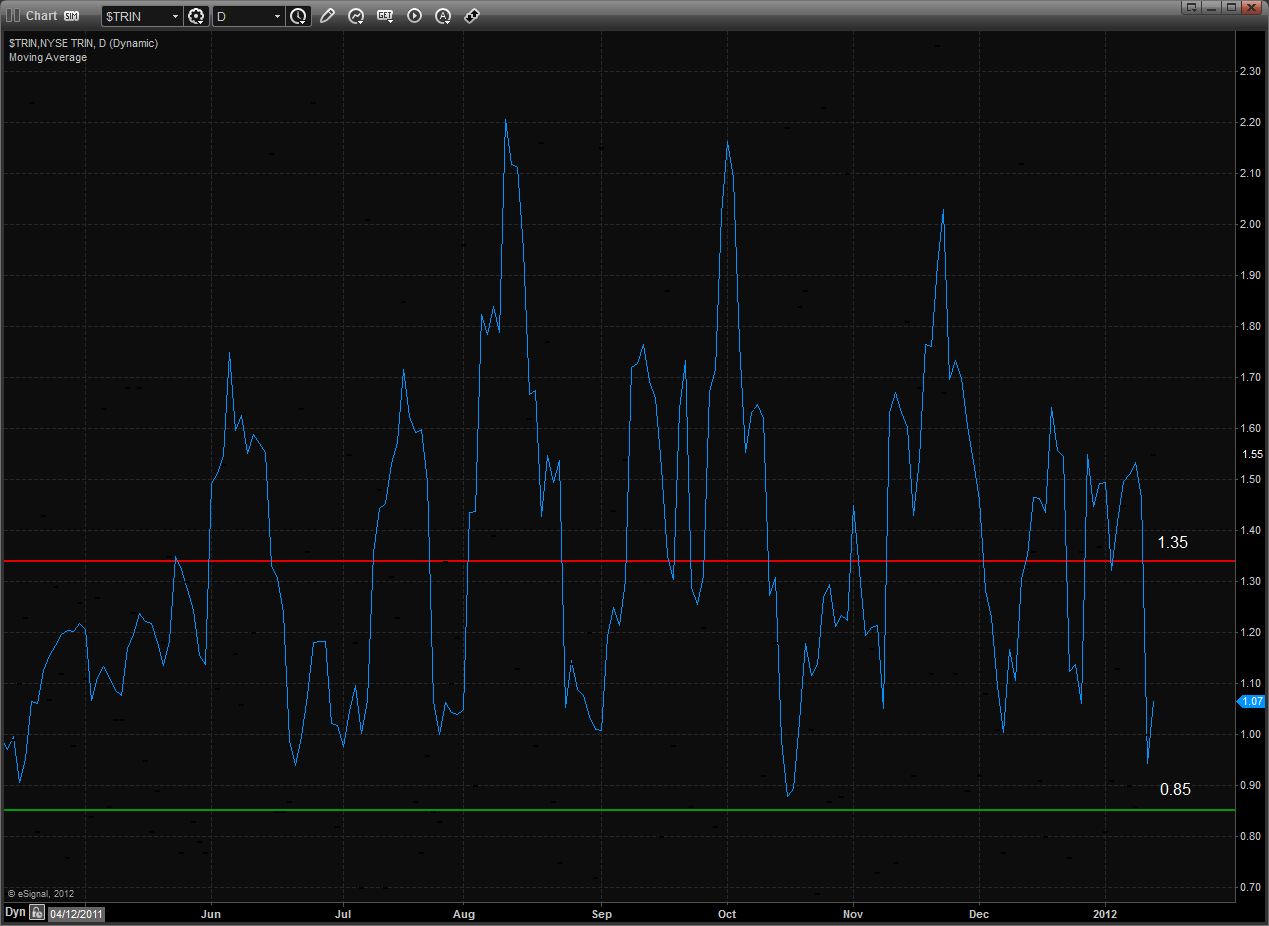Open the D interval dropdown

tap(277, 16)
